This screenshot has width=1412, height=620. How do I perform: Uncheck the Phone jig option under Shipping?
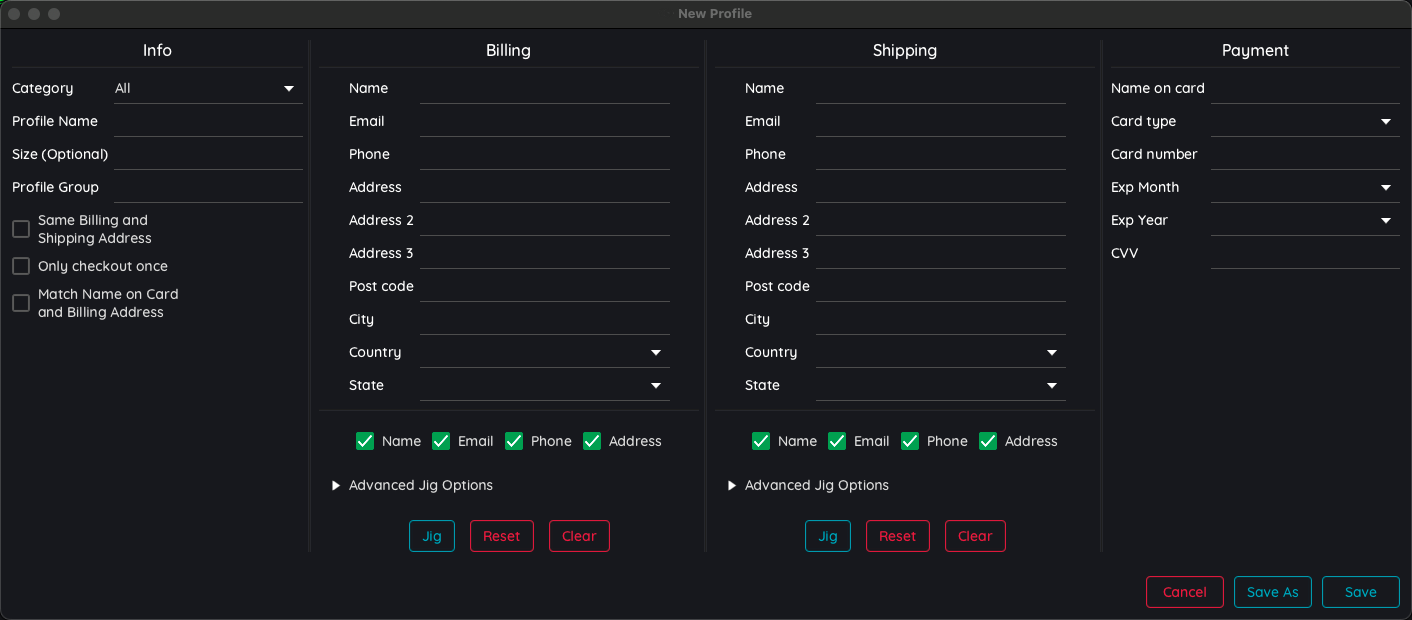tap(910, 440)
